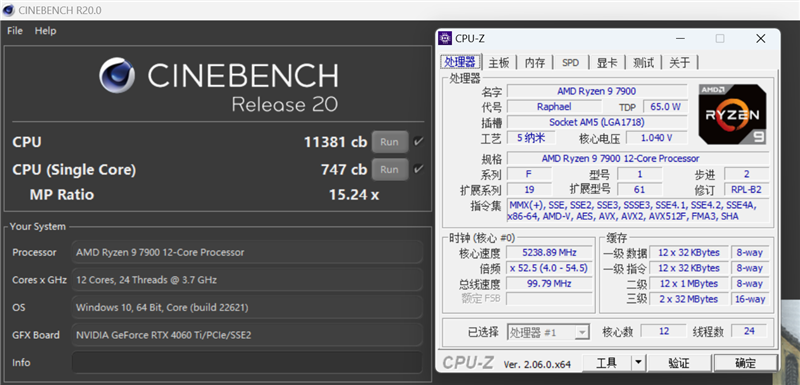Open the 处理器 #1 selection dropdown
Image resolution: width=800 pixels, height=385 pixels.
(x=548, y=332)
